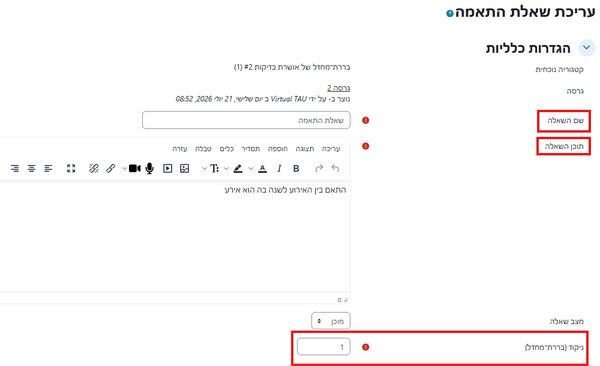
Task: Click the insert multimedia play icon
Action: pos(168,168)
